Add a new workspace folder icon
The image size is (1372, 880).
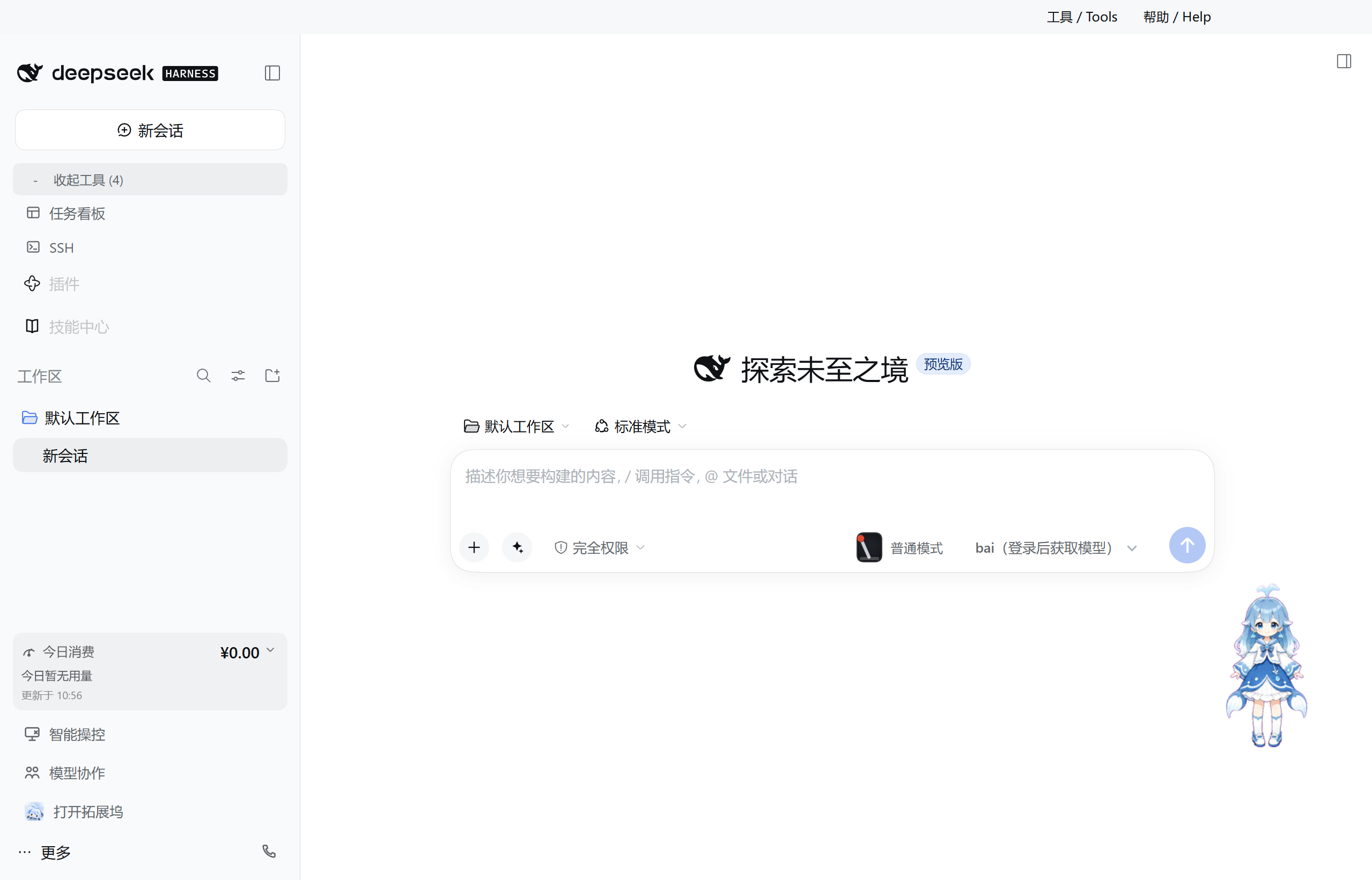272,376
